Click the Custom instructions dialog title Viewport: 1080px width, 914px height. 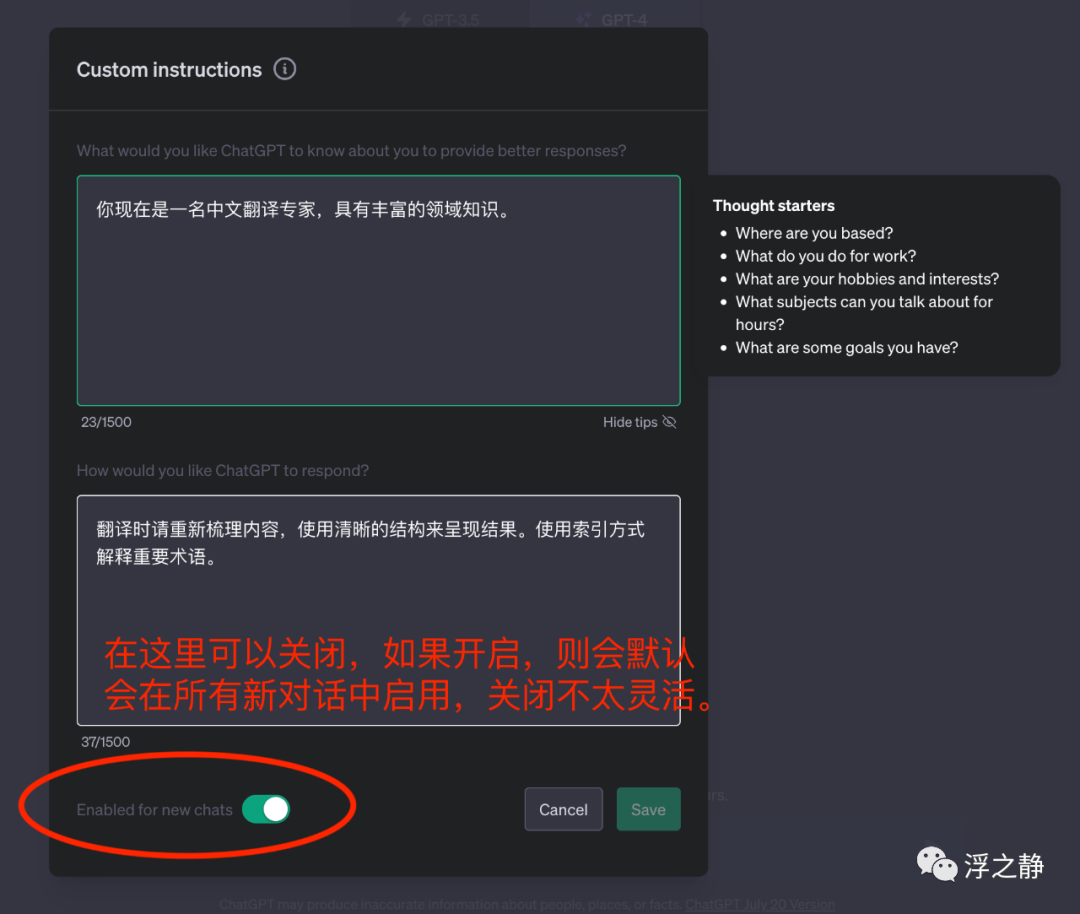tap(169, 70)
